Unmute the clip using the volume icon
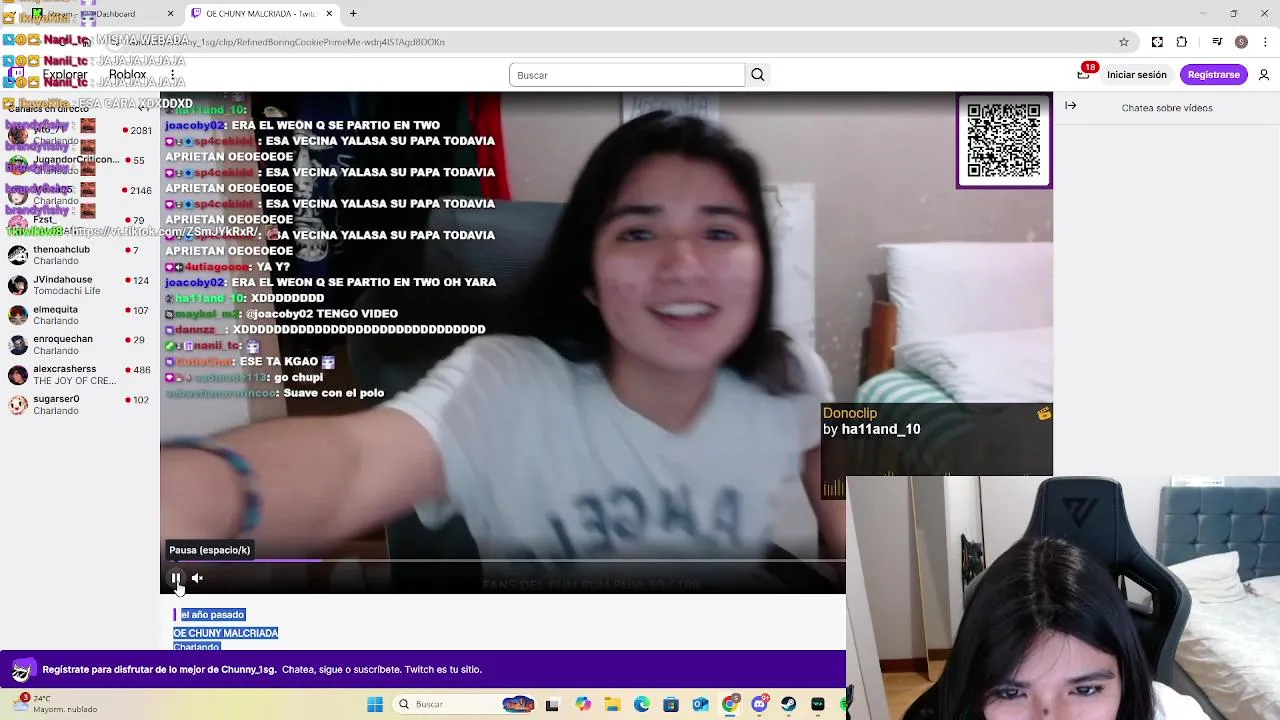 198,578
